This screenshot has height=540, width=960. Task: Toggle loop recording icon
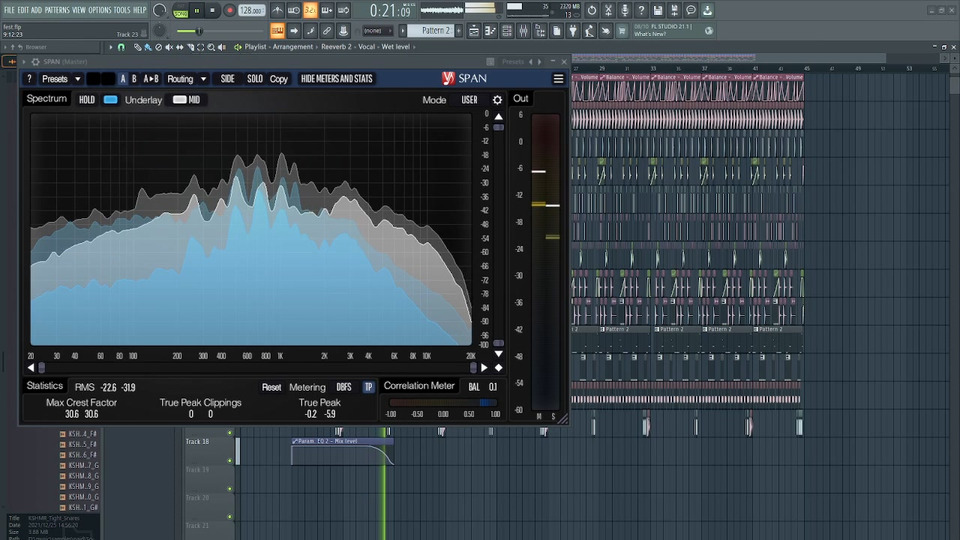[343, 10]
